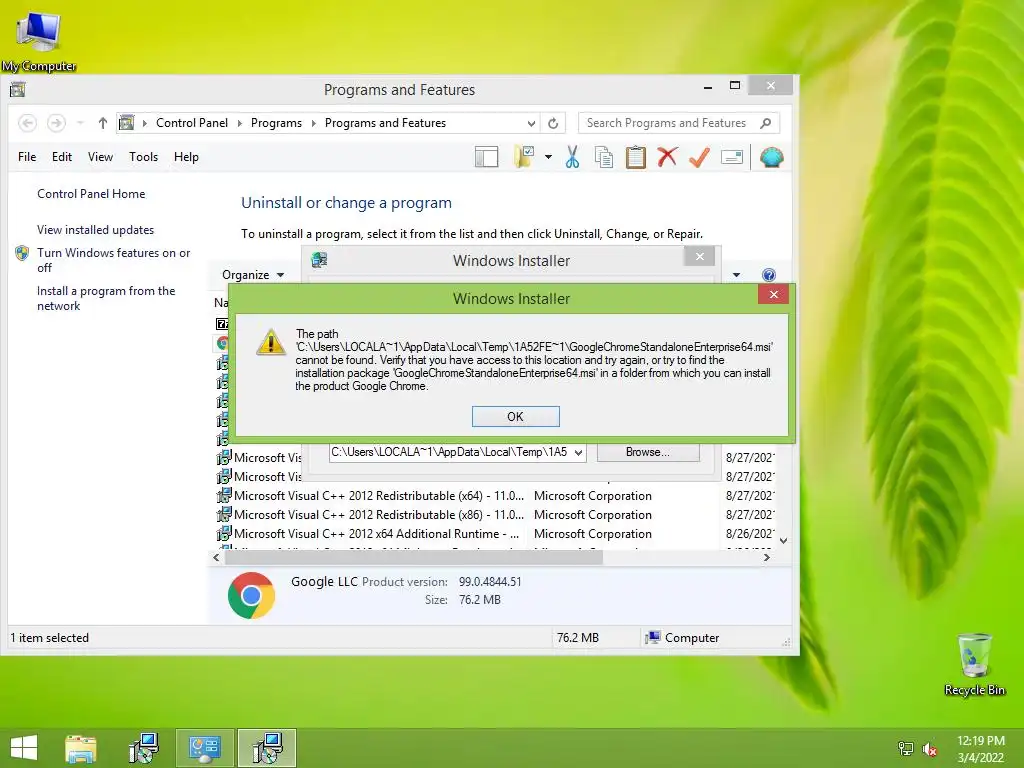This screenshot has width=1024, height=768.
Task: Open the Organize dropdown
Action: point(253,275)
